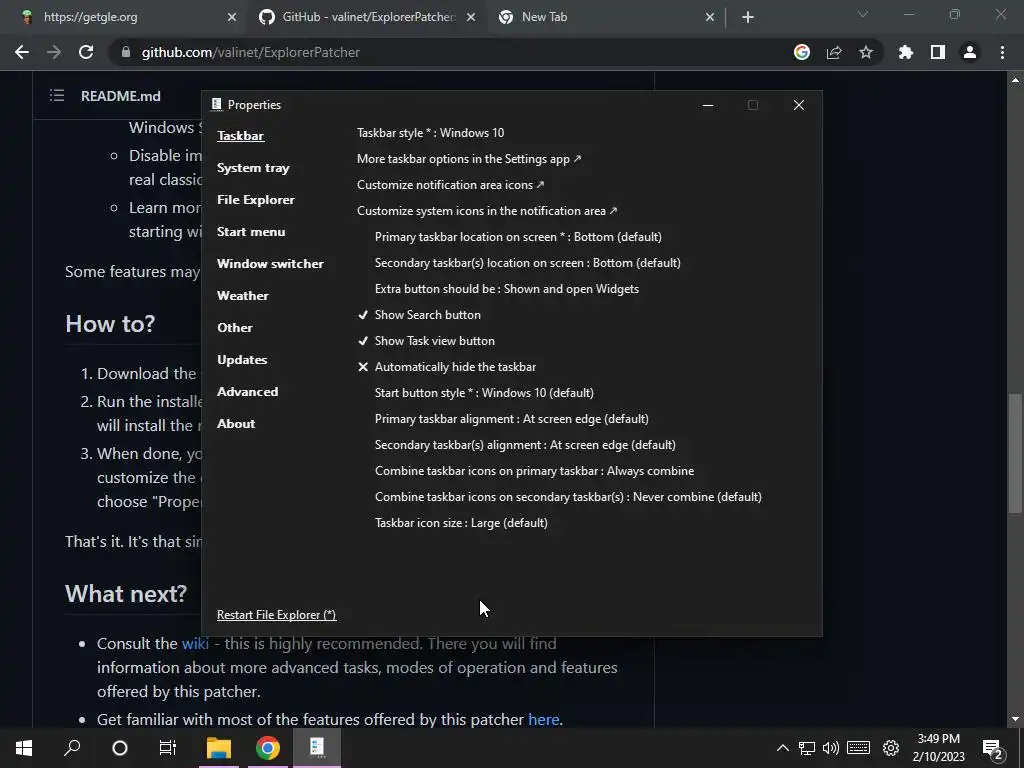Viewport: 1024px width, 768px height.
Task: Open Chrome three-dot menu
Action: [1002, 52]
